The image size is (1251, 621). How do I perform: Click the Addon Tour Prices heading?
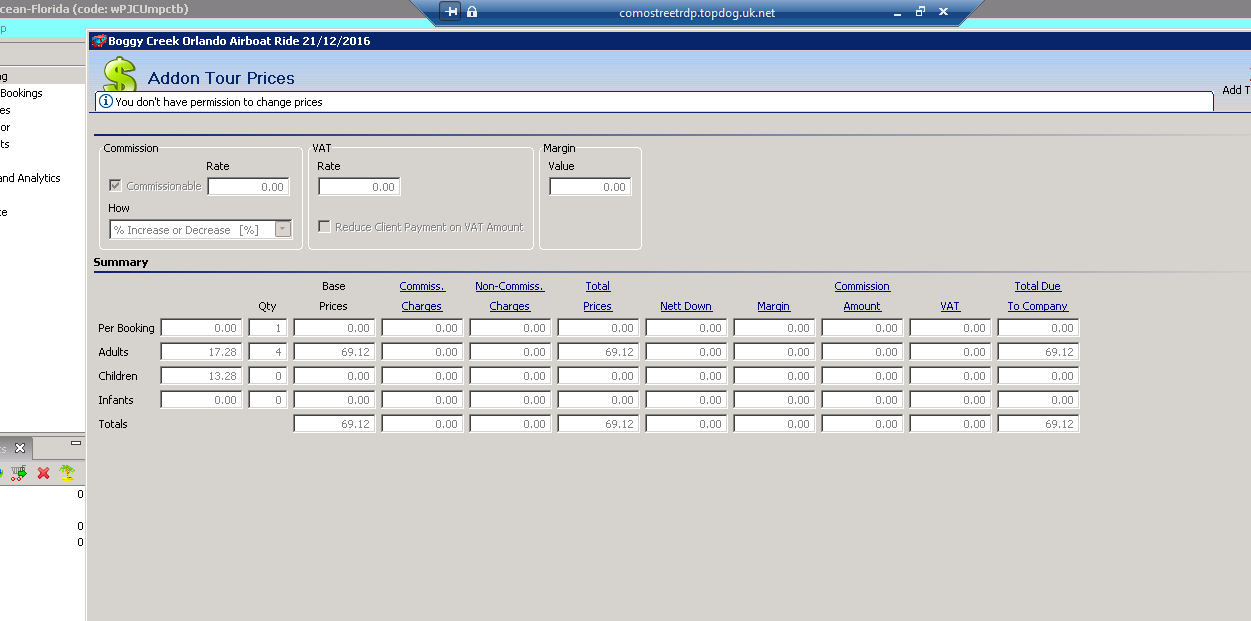pyautogui.click(x=221, y=78)
